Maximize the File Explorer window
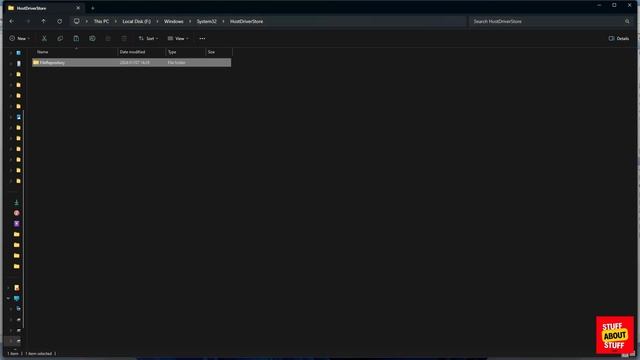640x360 pixels. (614, 5)
